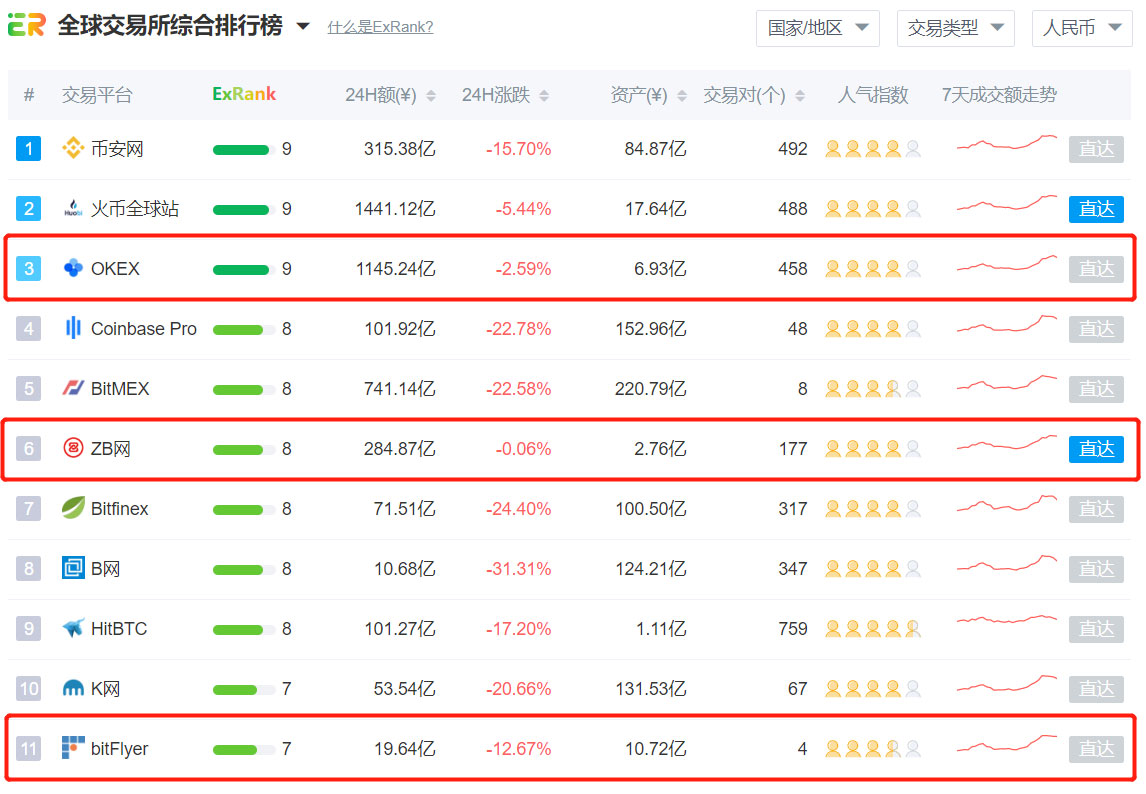Click the 直达 button for Coinbase Pro
Image resolution: width=1146 pixels, height=794 pixels.
point(1096,329)
